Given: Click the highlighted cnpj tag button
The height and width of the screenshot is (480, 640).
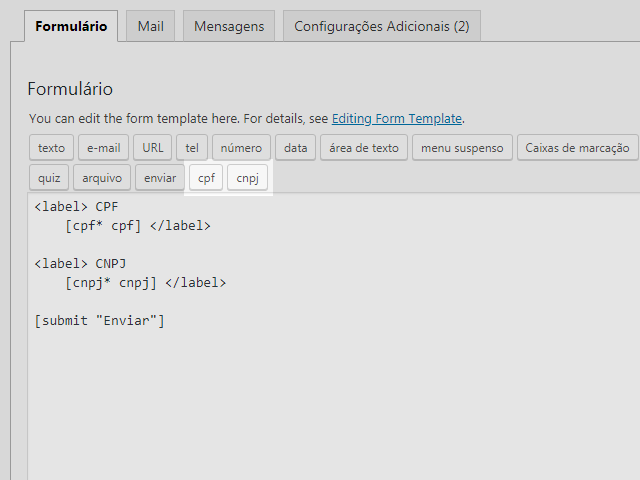Looking at the screenshot, I should click(x=247, y=178).
